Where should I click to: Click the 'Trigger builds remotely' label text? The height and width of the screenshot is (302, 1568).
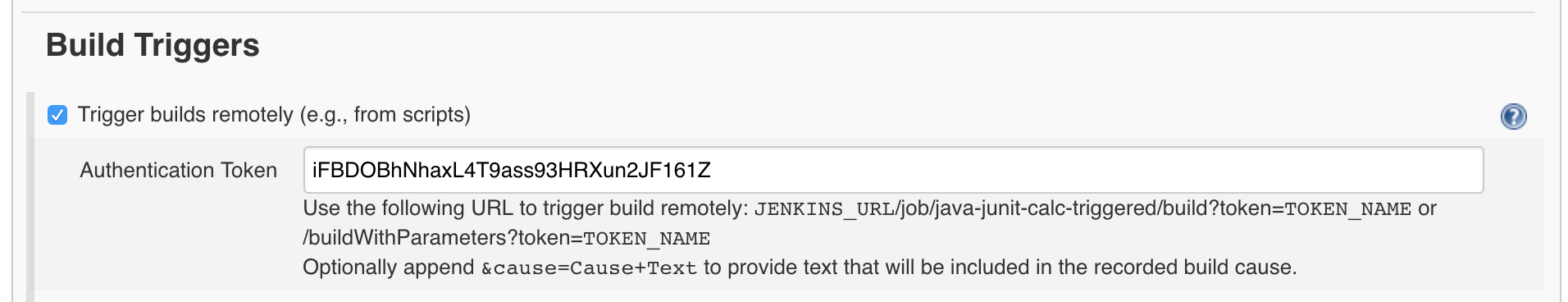pos(185,115)
